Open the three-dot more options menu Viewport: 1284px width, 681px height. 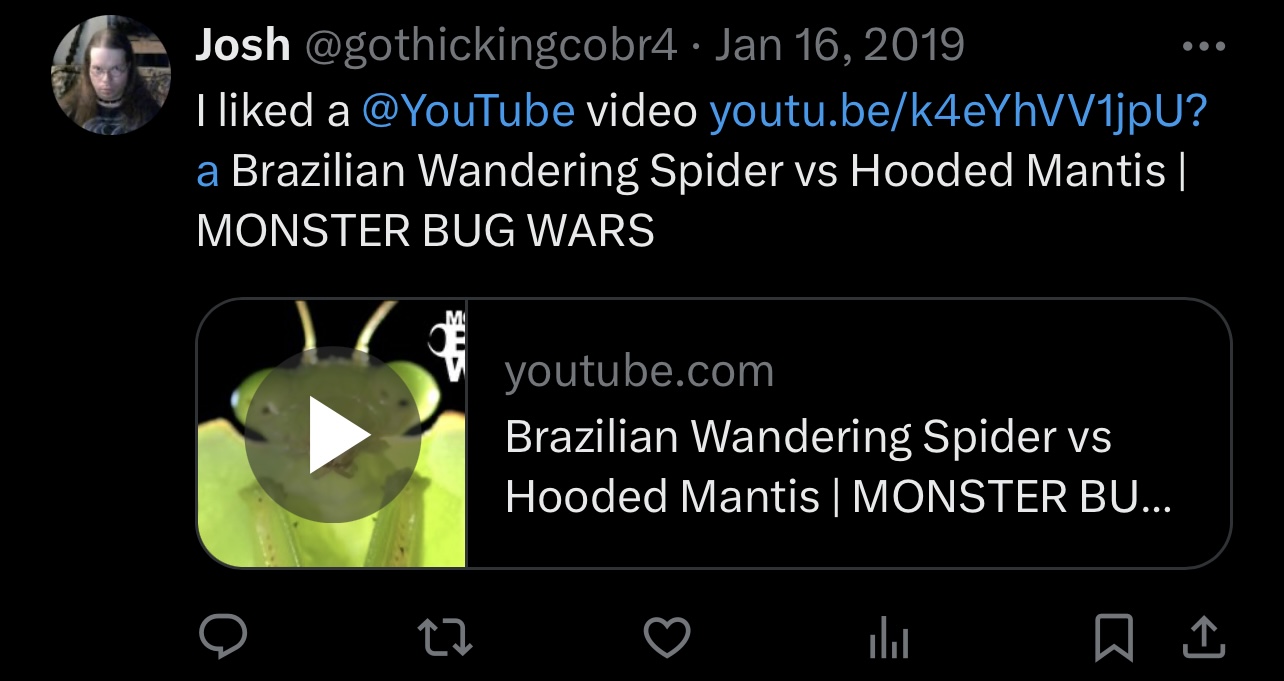(1202, 46)
